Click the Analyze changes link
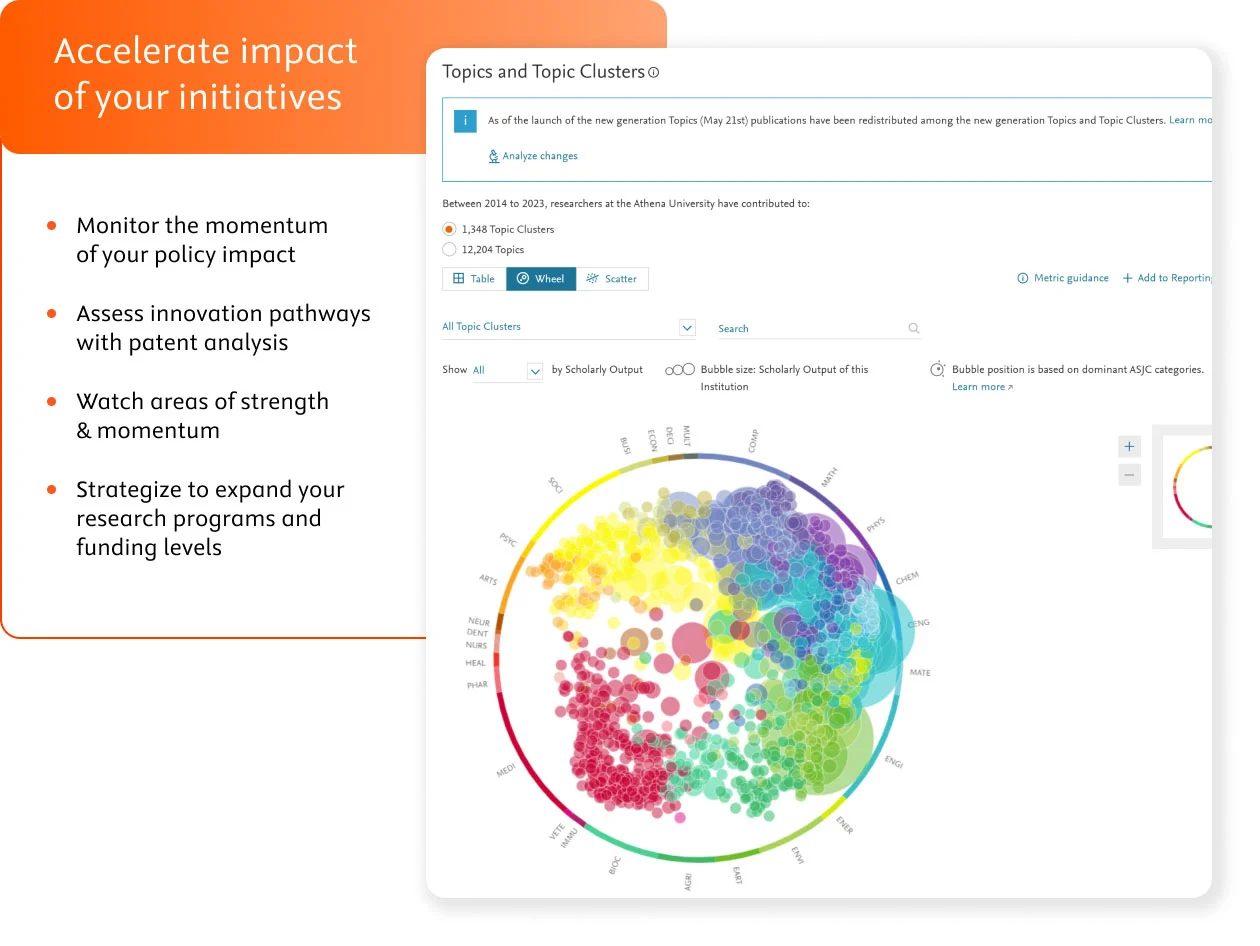Viewport: 1260px width, 946px height. (539, 156)
